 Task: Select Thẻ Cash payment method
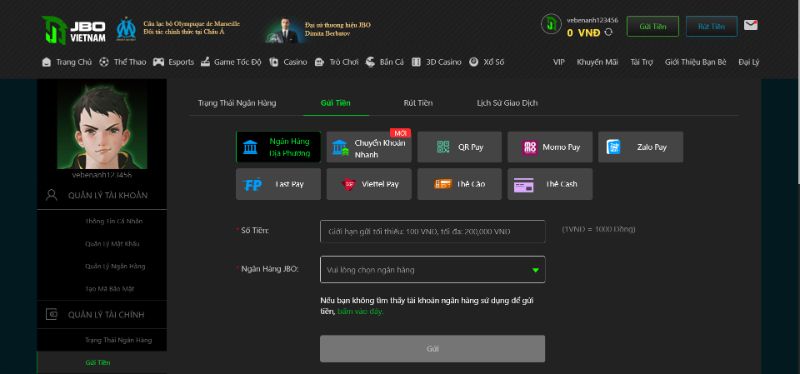coord(550,184)
